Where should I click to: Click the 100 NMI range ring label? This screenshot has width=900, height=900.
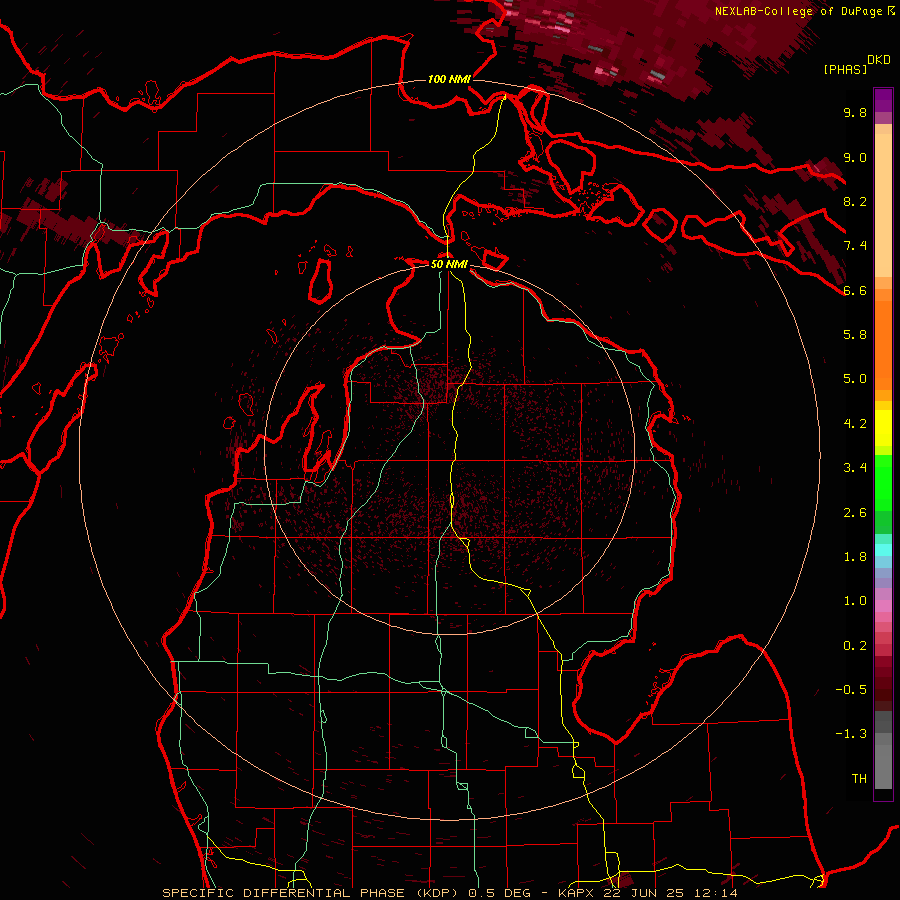click(449, 79)
